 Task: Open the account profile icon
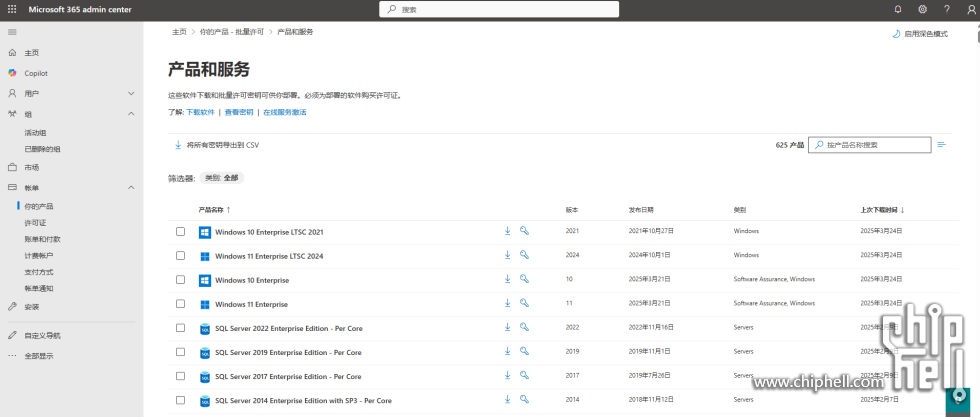970,9
